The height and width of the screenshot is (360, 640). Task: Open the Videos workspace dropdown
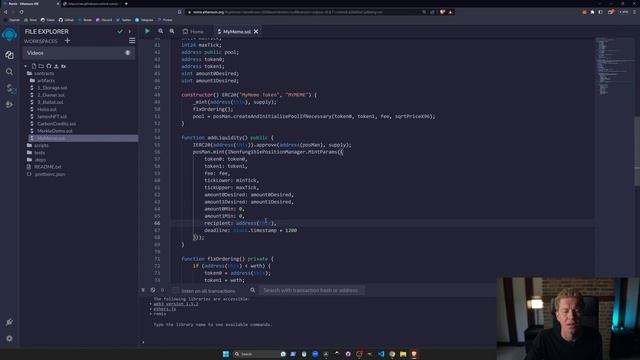[78, 53]
